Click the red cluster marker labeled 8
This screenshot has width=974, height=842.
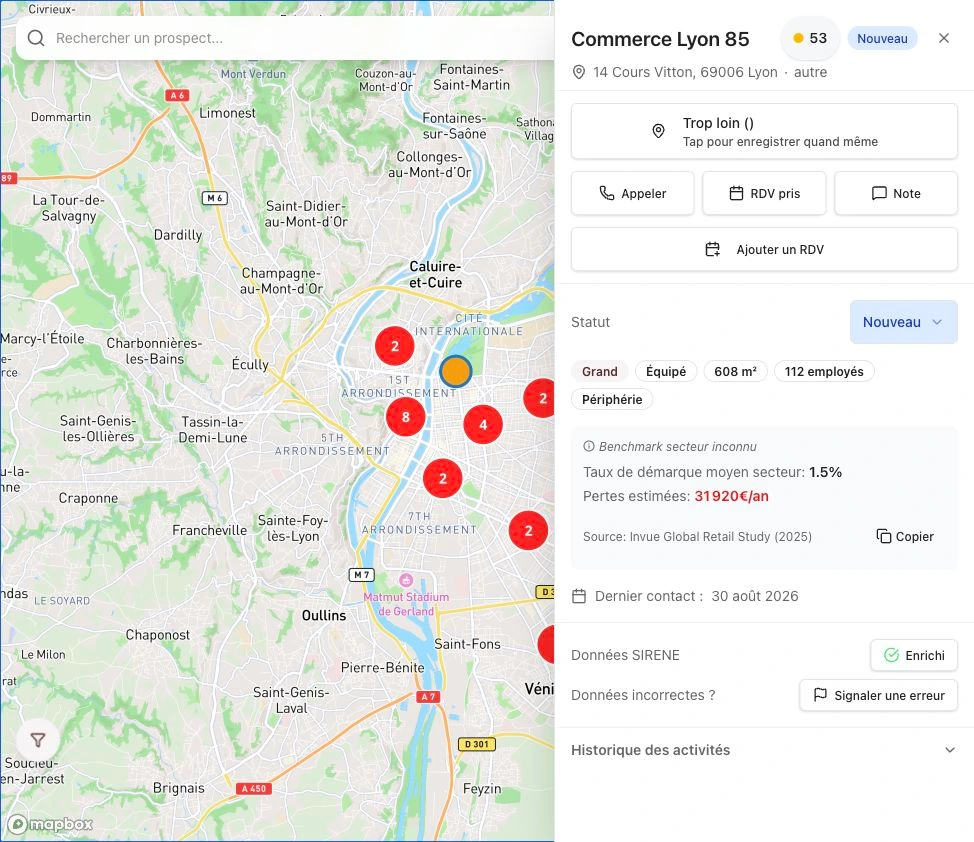tap(406, 417)
